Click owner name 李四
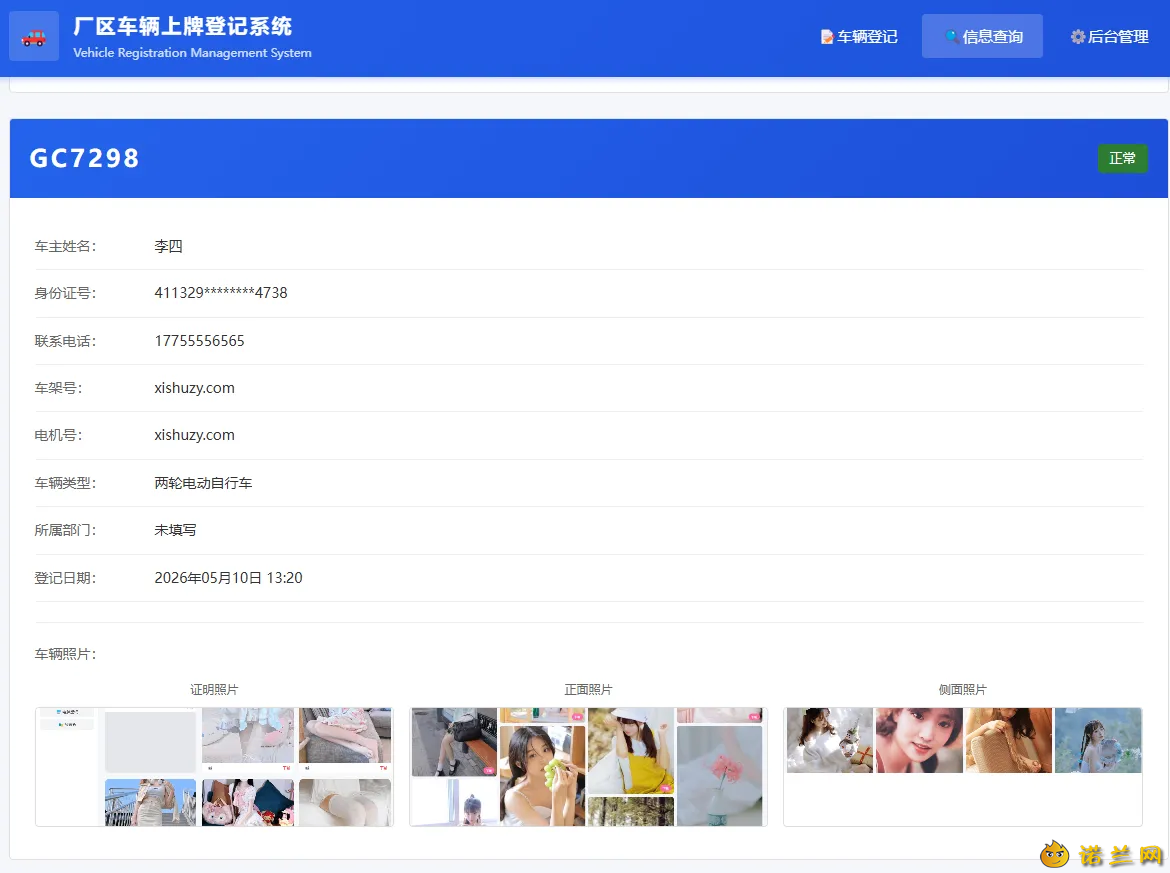1170x873 pixels. (x=169, y=246)
